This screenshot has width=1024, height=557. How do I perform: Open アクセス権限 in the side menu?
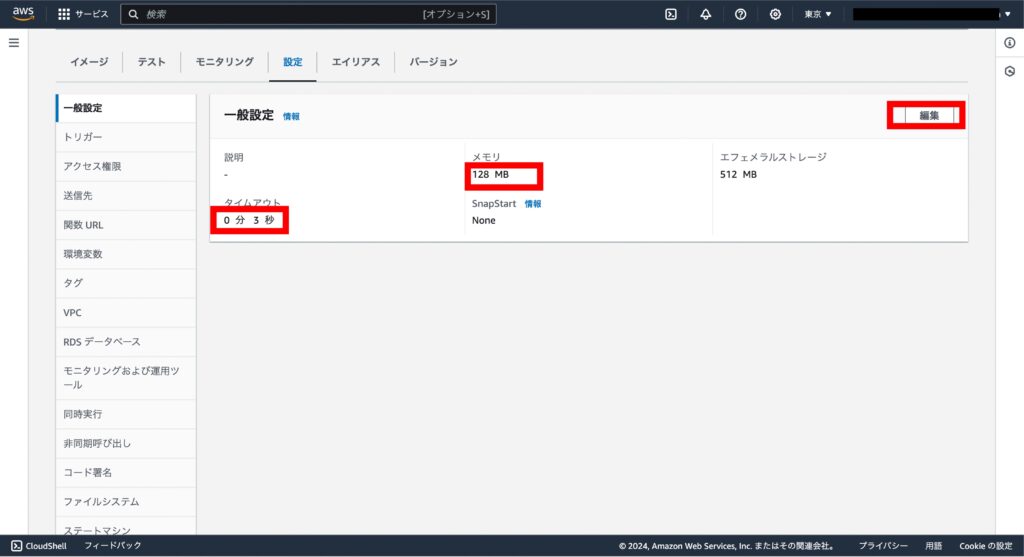click(x=126, y=167)
